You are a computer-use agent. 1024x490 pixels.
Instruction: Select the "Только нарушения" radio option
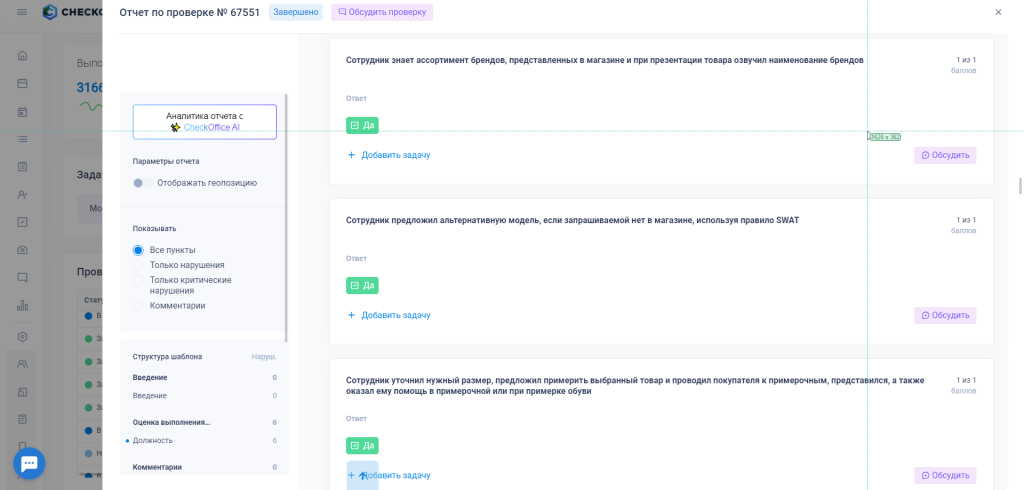click(138, 265)
